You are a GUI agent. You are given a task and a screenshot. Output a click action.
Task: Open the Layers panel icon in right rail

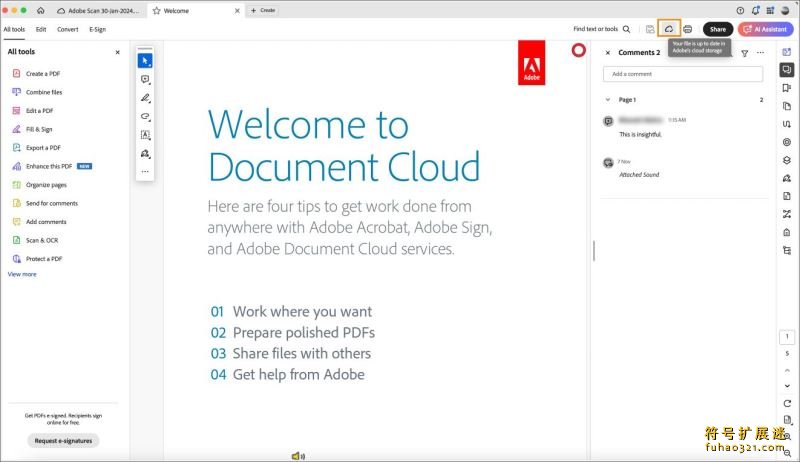pyautogui.click(x=787, y=160)
